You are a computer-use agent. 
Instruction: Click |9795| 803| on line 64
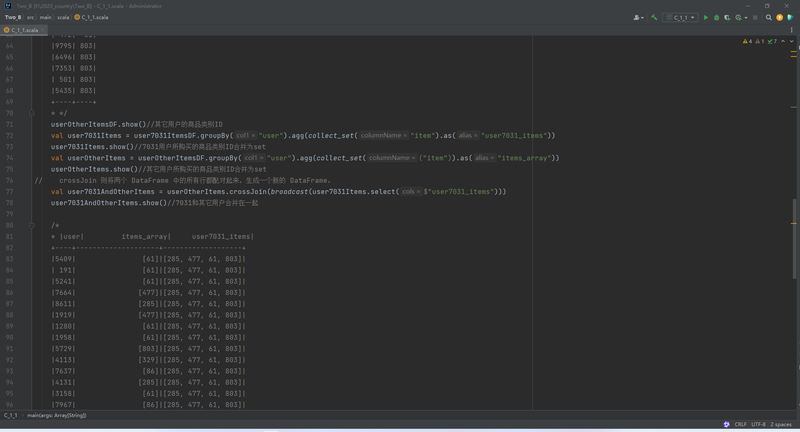(x=73, y=46)
